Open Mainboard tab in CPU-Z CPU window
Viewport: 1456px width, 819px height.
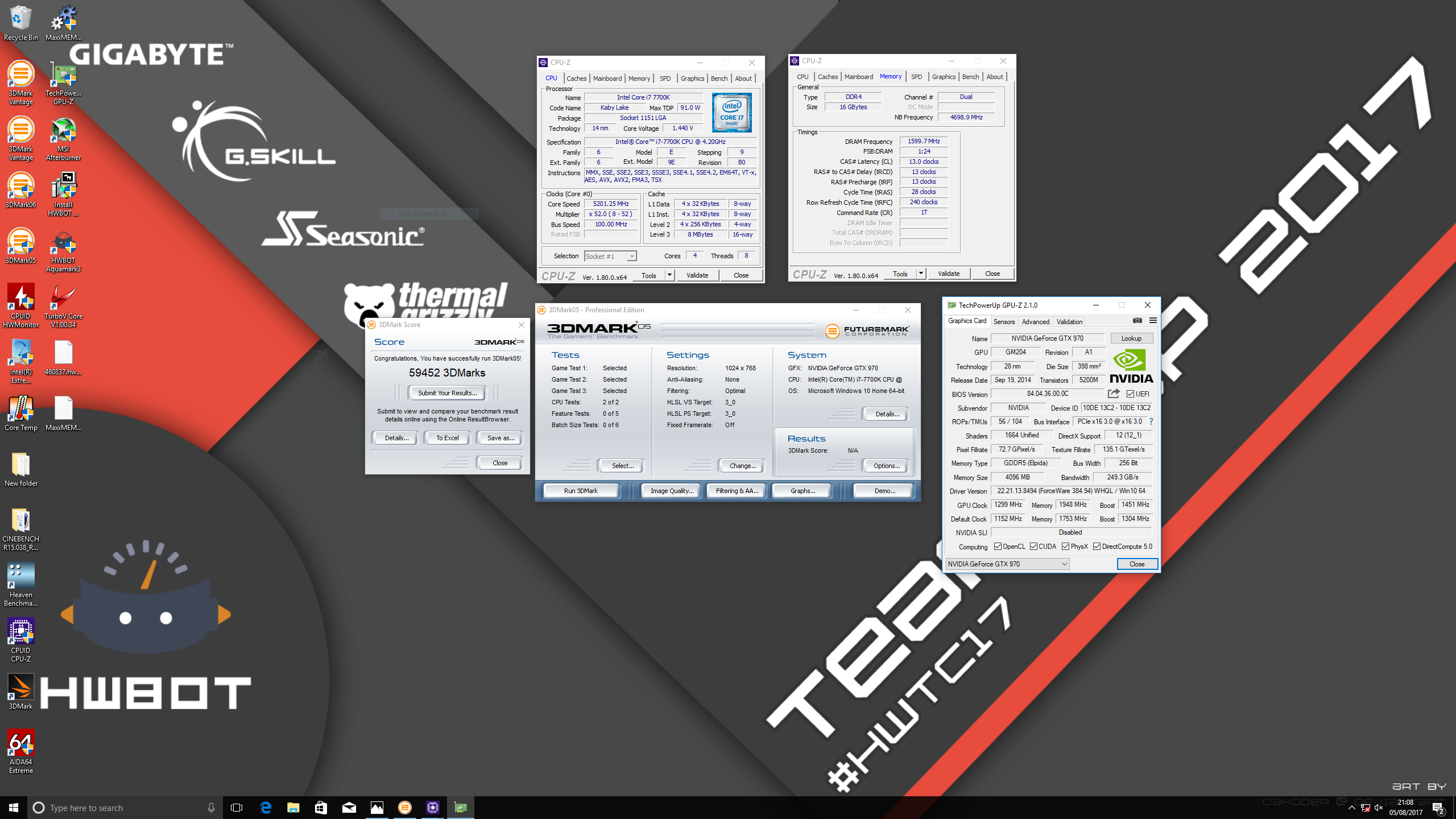[x=607, y=78]
